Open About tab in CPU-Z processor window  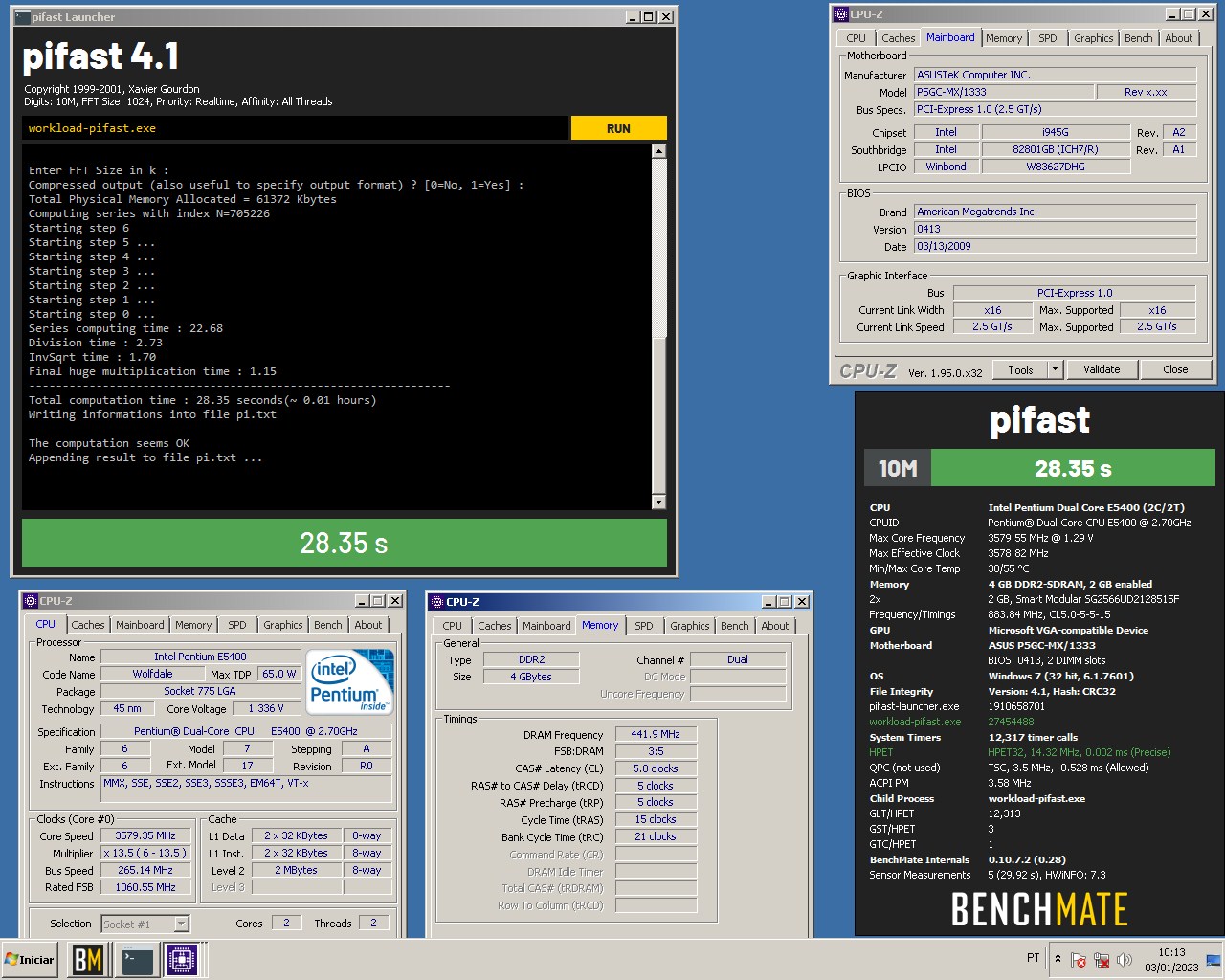pos(368,625)
